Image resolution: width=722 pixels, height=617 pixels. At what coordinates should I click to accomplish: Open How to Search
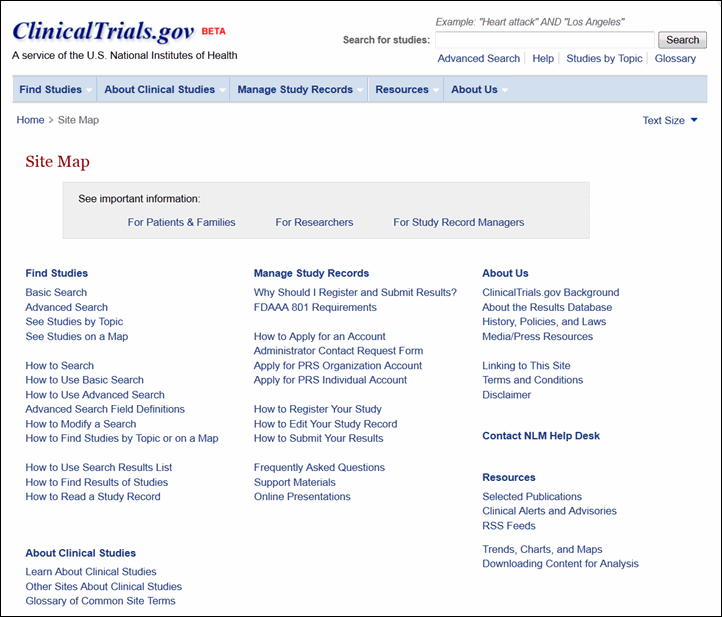59,366
